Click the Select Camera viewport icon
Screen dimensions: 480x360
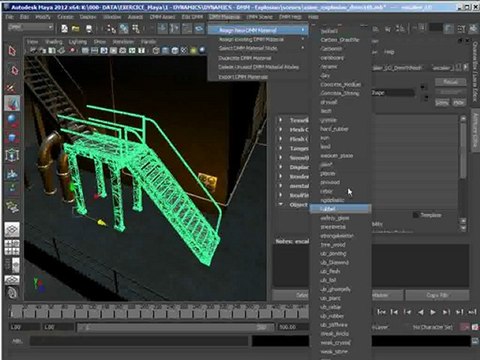[x=33, y=50]
